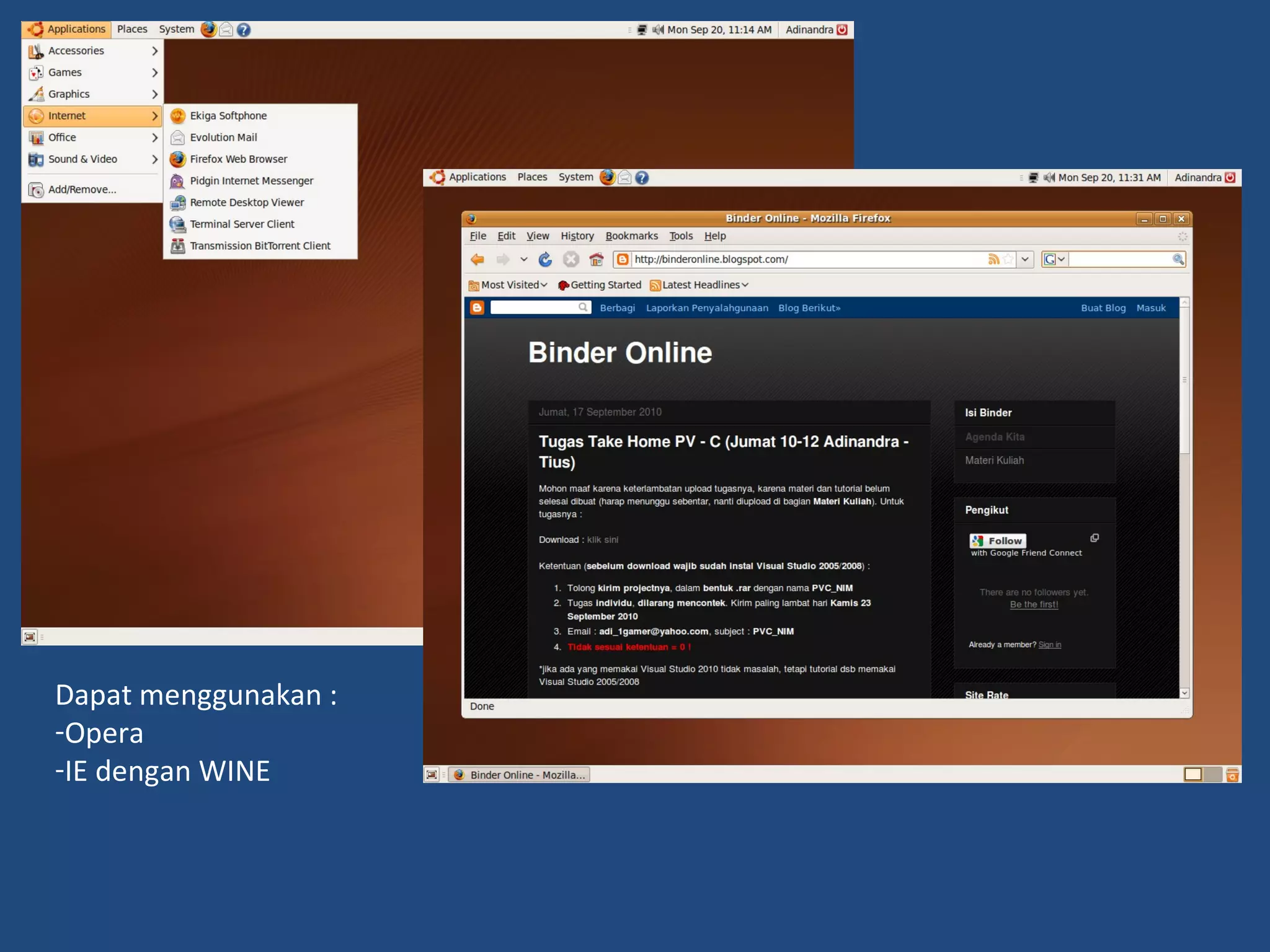Click the show desktop icon in bottom panel

[x=432, y=775]
